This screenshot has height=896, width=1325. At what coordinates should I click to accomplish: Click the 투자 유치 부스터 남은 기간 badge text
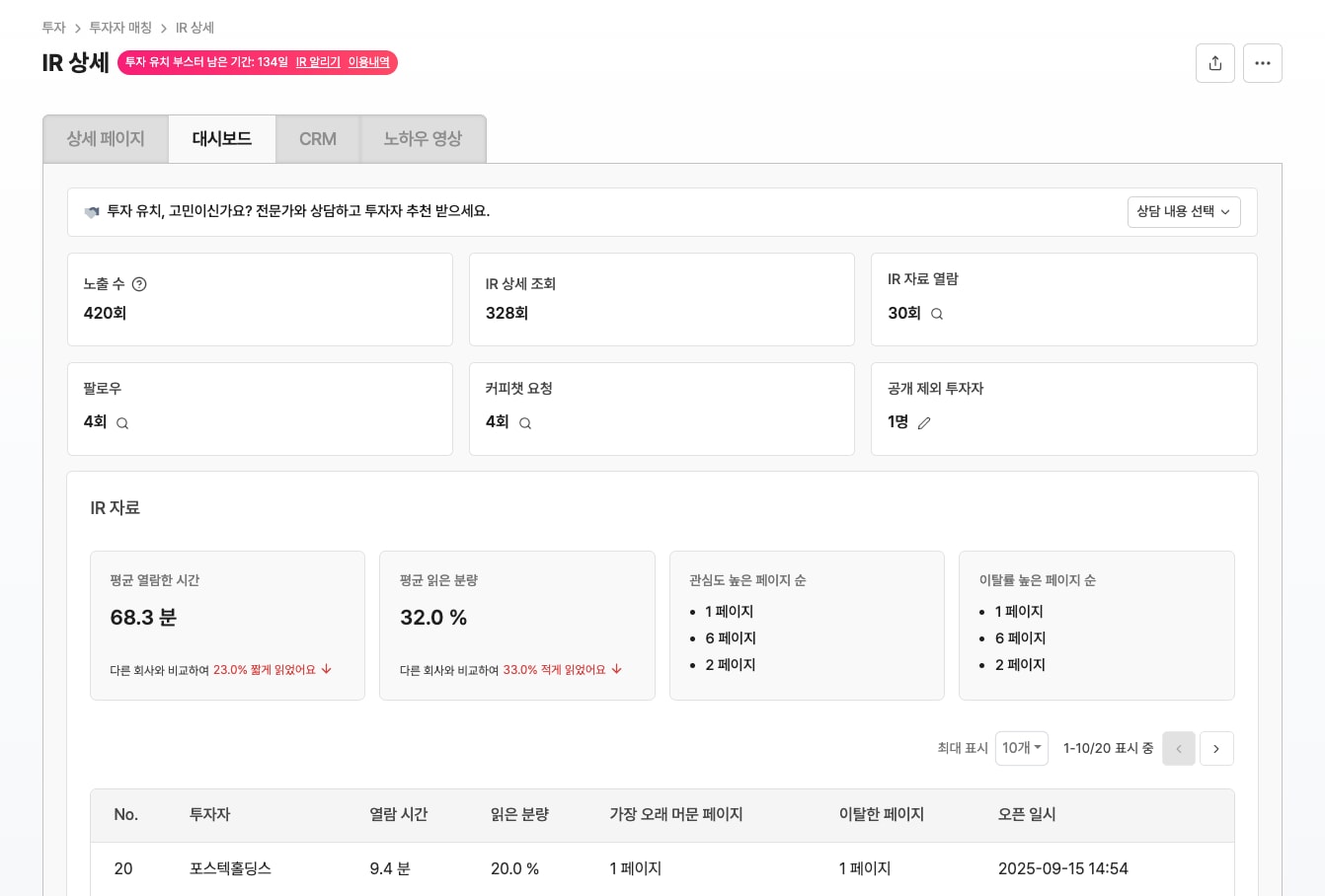206,62
